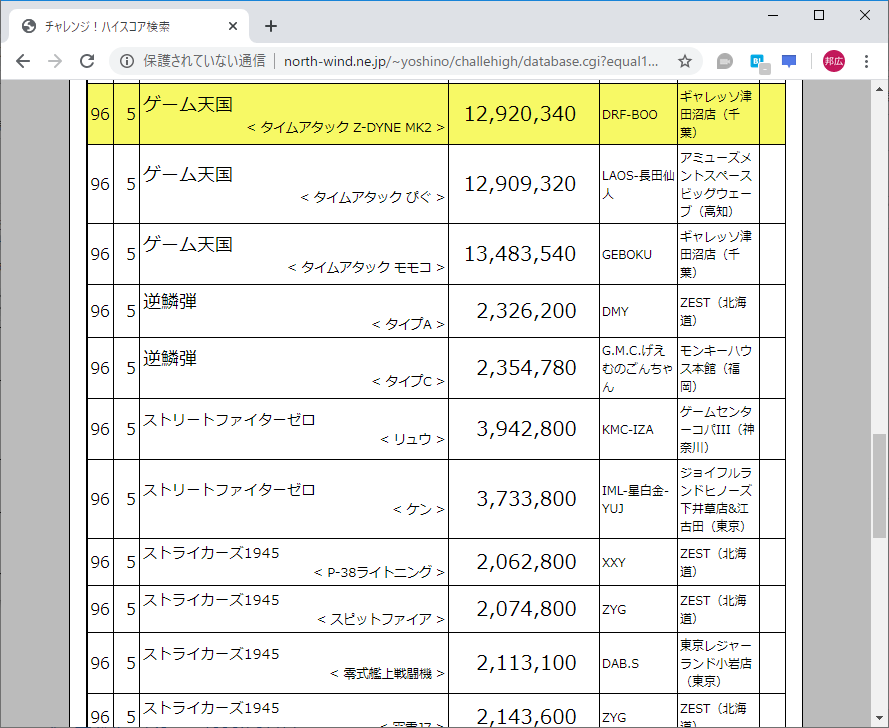Click location ゲームセンターコパIII（神奈川）
This screenshot has width=889, height=728.
pos(717,429)
